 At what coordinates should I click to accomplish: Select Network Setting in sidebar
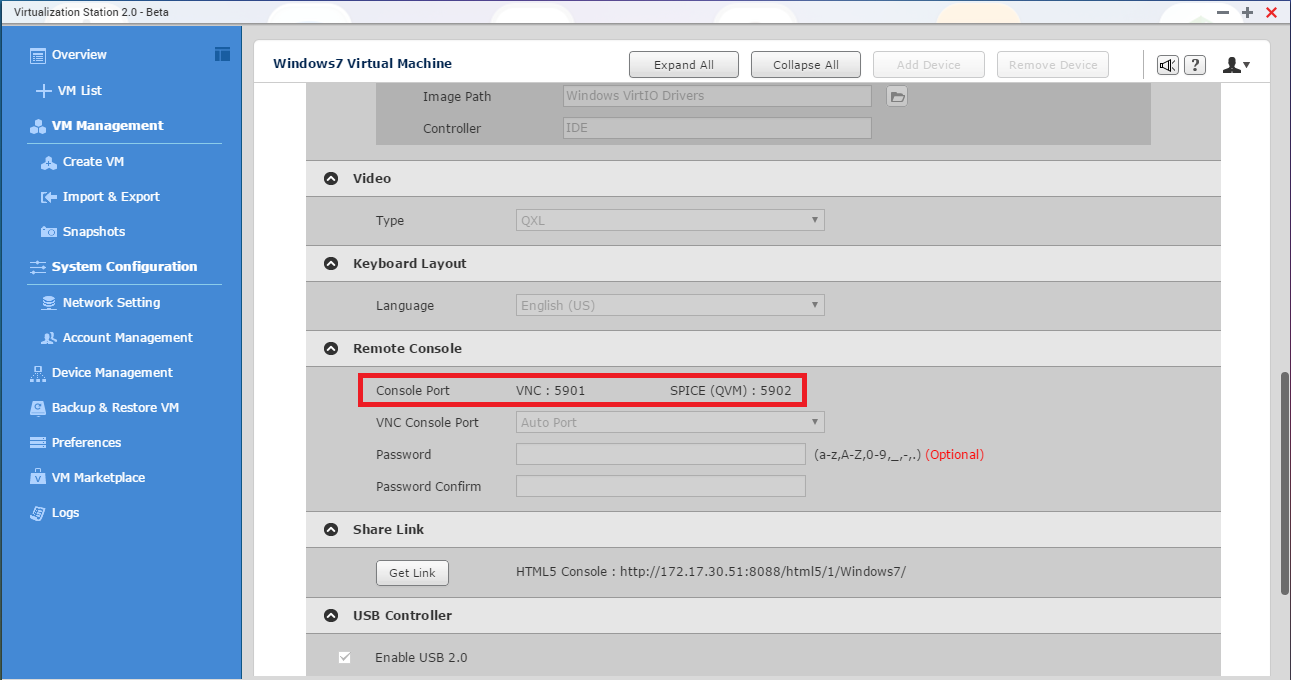(x=111, y=302)
